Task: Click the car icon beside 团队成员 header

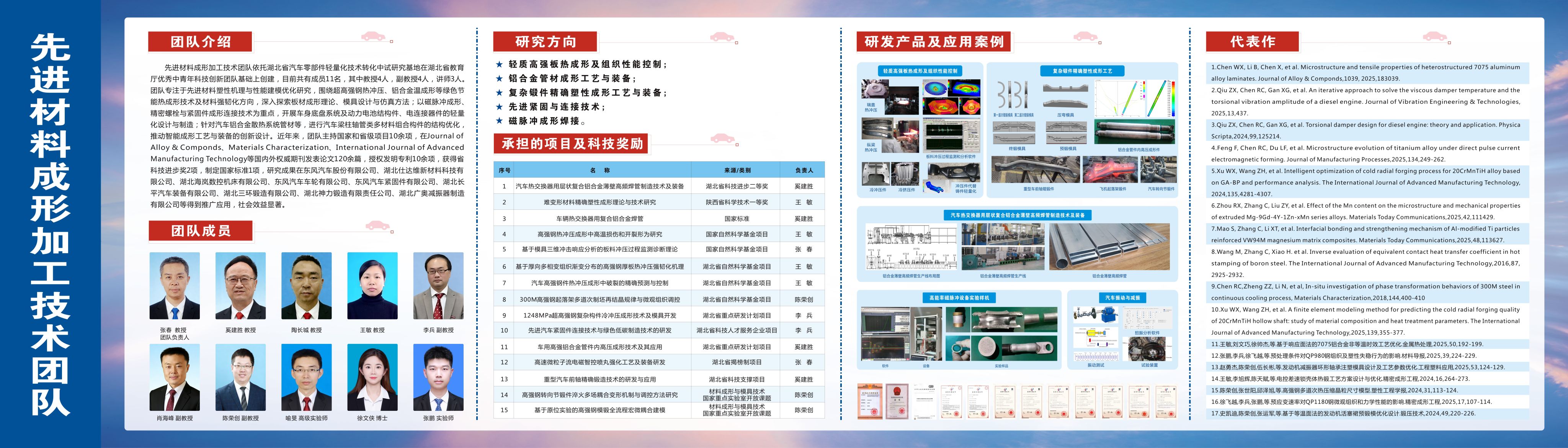Action: click(377, 226)
